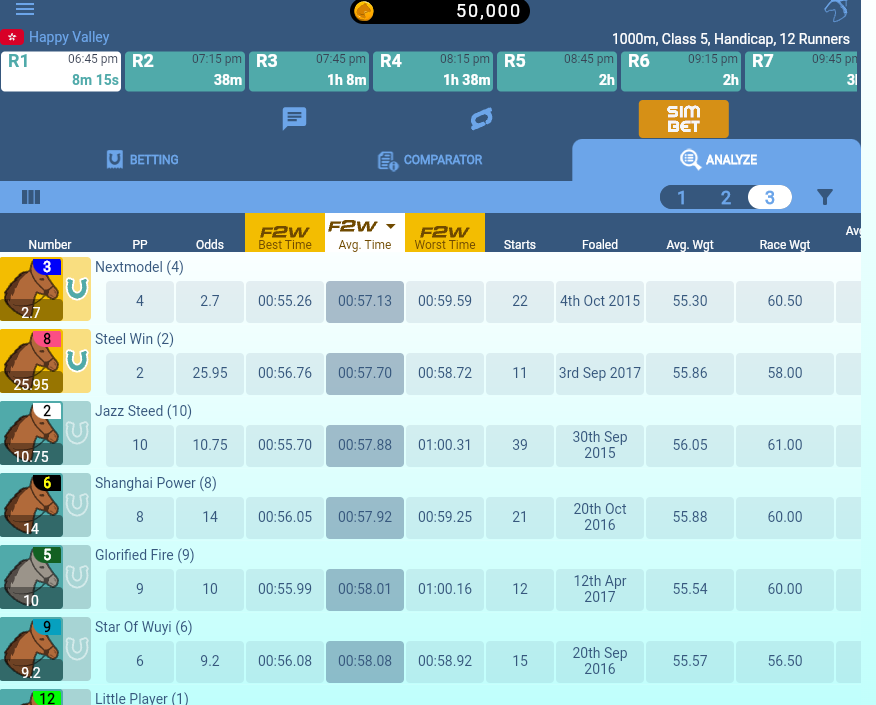Image resolution: width=876 pixels, height=705 pixels.
Task: Select race R1 at 06:45 pm
Action: click(x=61, y=71)
